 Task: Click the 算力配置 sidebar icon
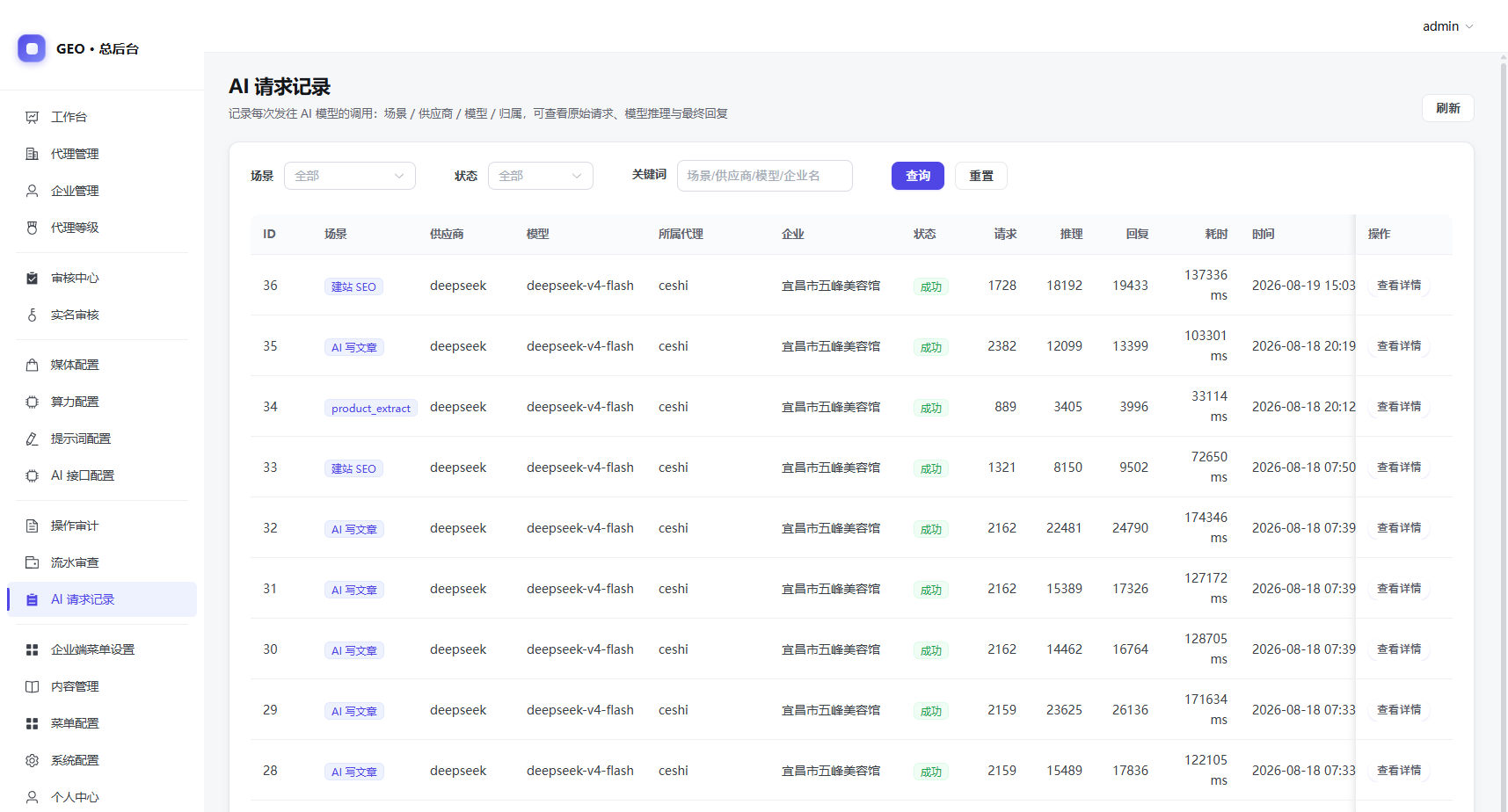33,402
